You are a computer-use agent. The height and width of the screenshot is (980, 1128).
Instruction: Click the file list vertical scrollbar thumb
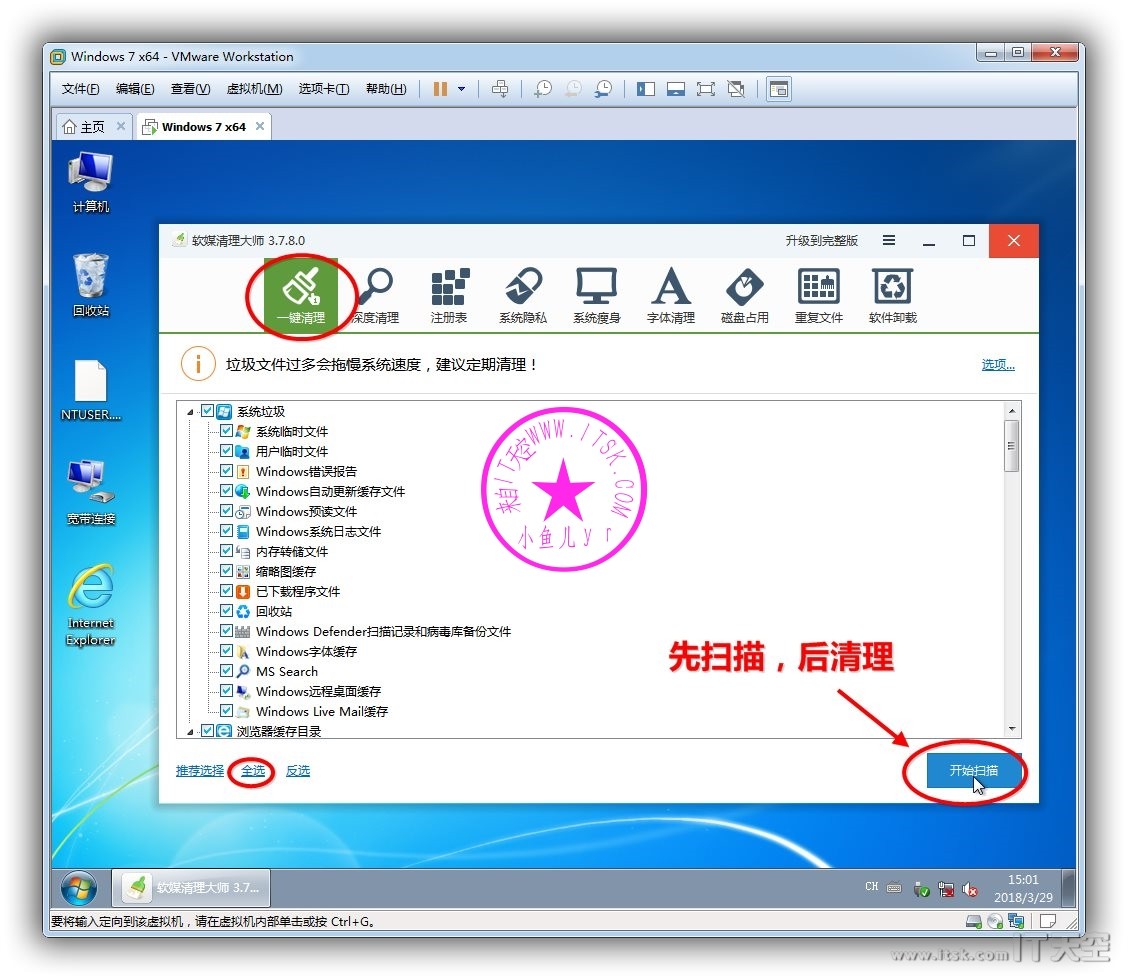(x=1012, y=447)
